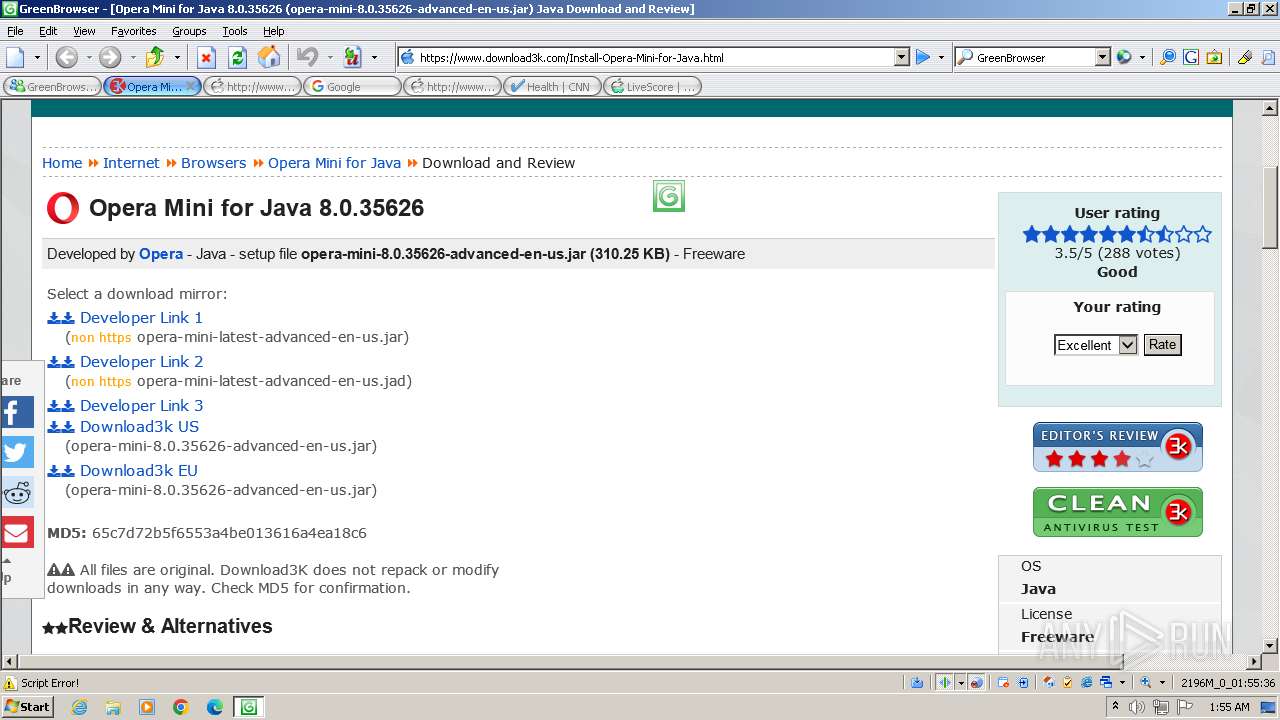Expand the address bar URL dropdown

click(901, 57)
